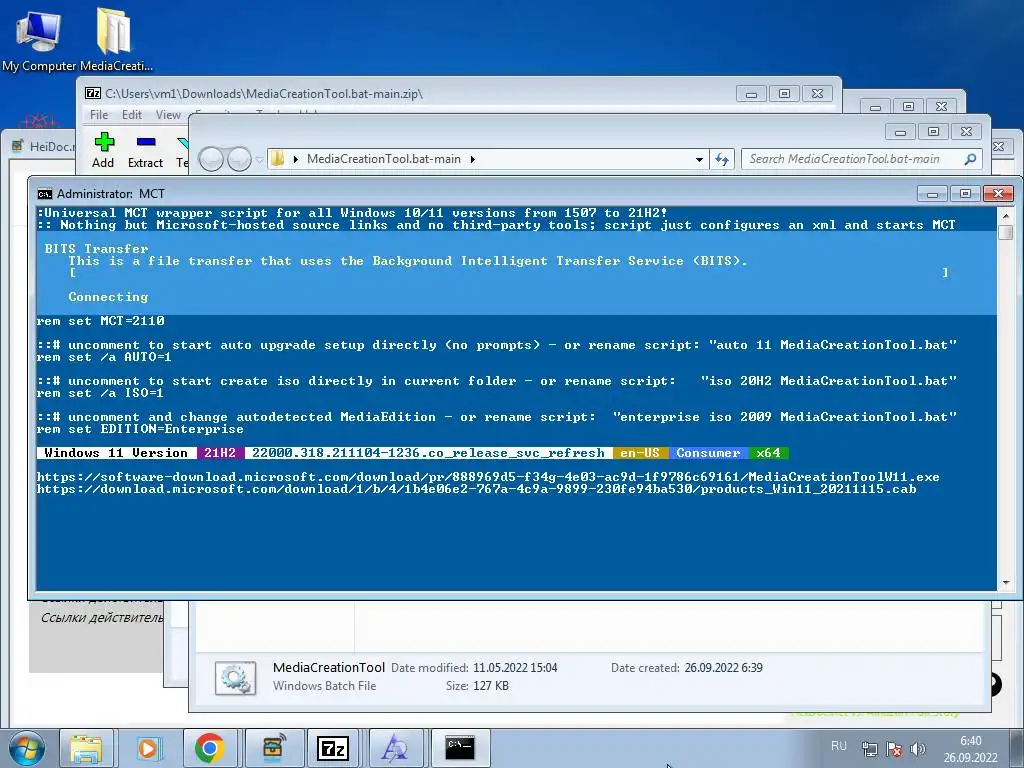Screen dimensions: 1024x768
Task: Click the MediaCreationToolW11.exe download URL text
Action: pyautogui.click(x=488, y=477)
